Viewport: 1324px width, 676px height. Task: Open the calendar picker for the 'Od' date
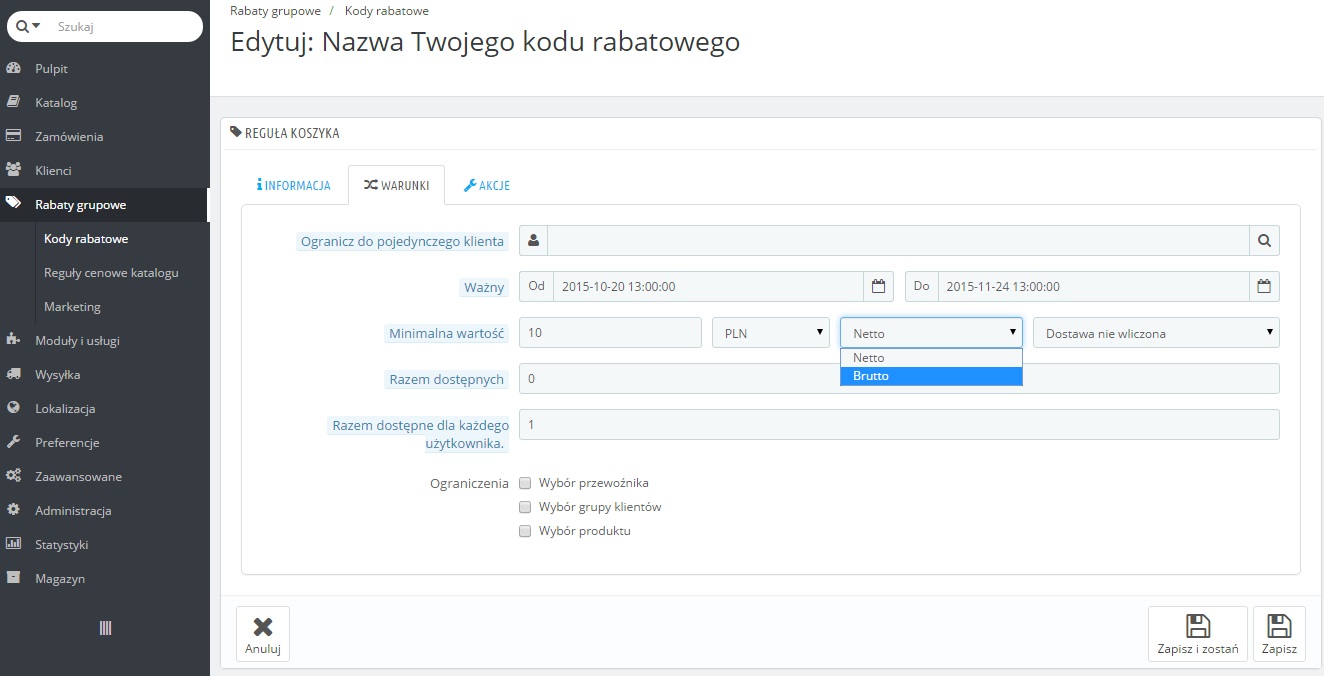pyautogui.click(x=878, y=287)
